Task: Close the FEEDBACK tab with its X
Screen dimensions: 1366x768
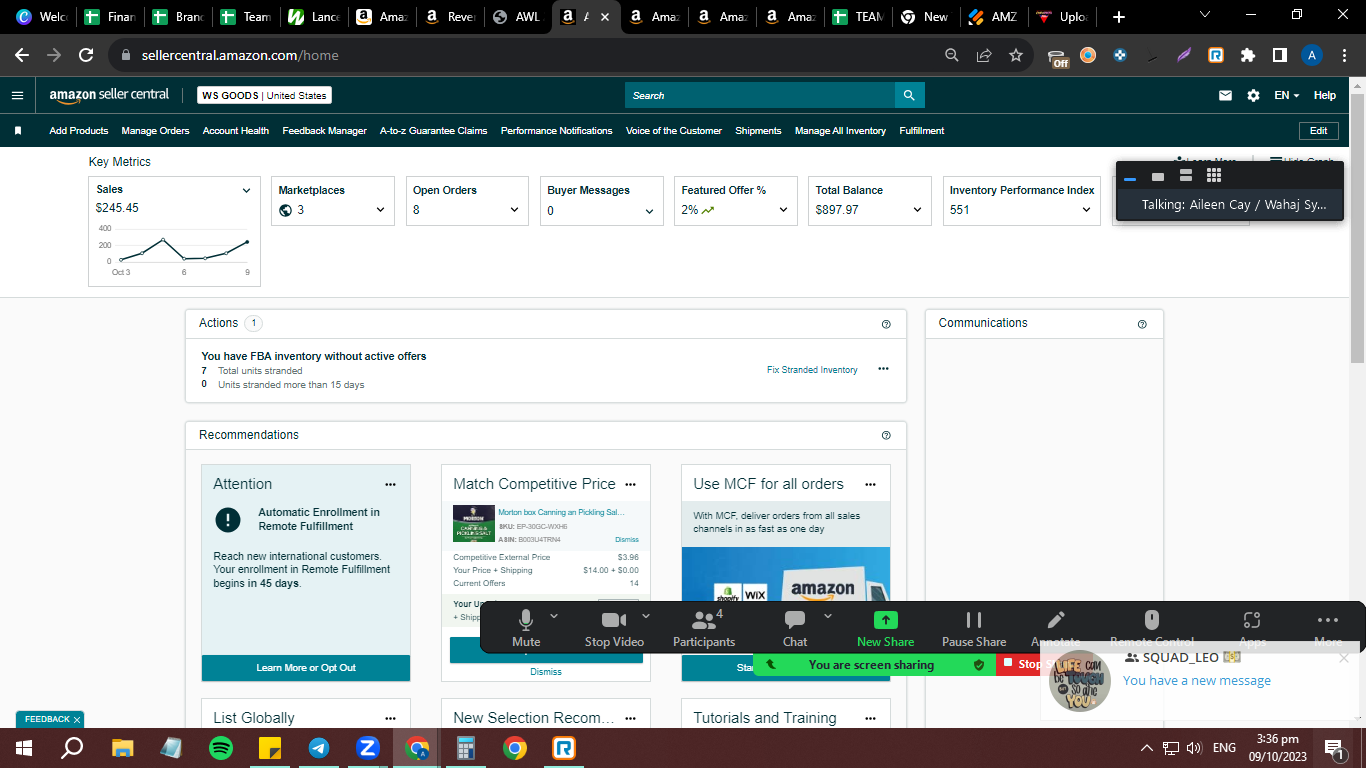Action: pyautogui.click(x=77, y=720)
